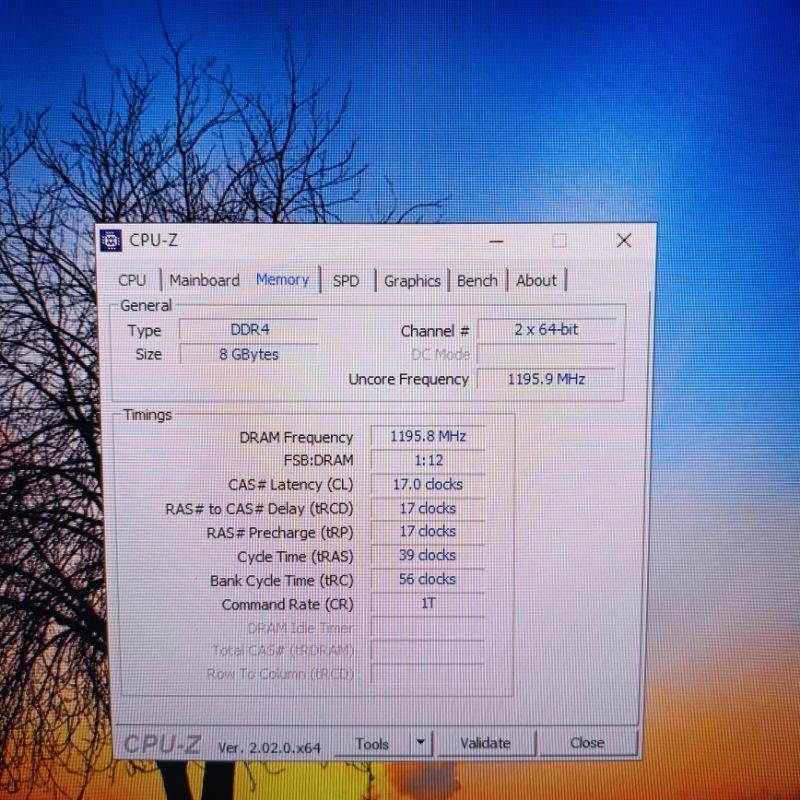This screenshot has height=800, width=800.
Task: Click the empty Total CAS# (tRDRAM) field
Action: point(428,651)
